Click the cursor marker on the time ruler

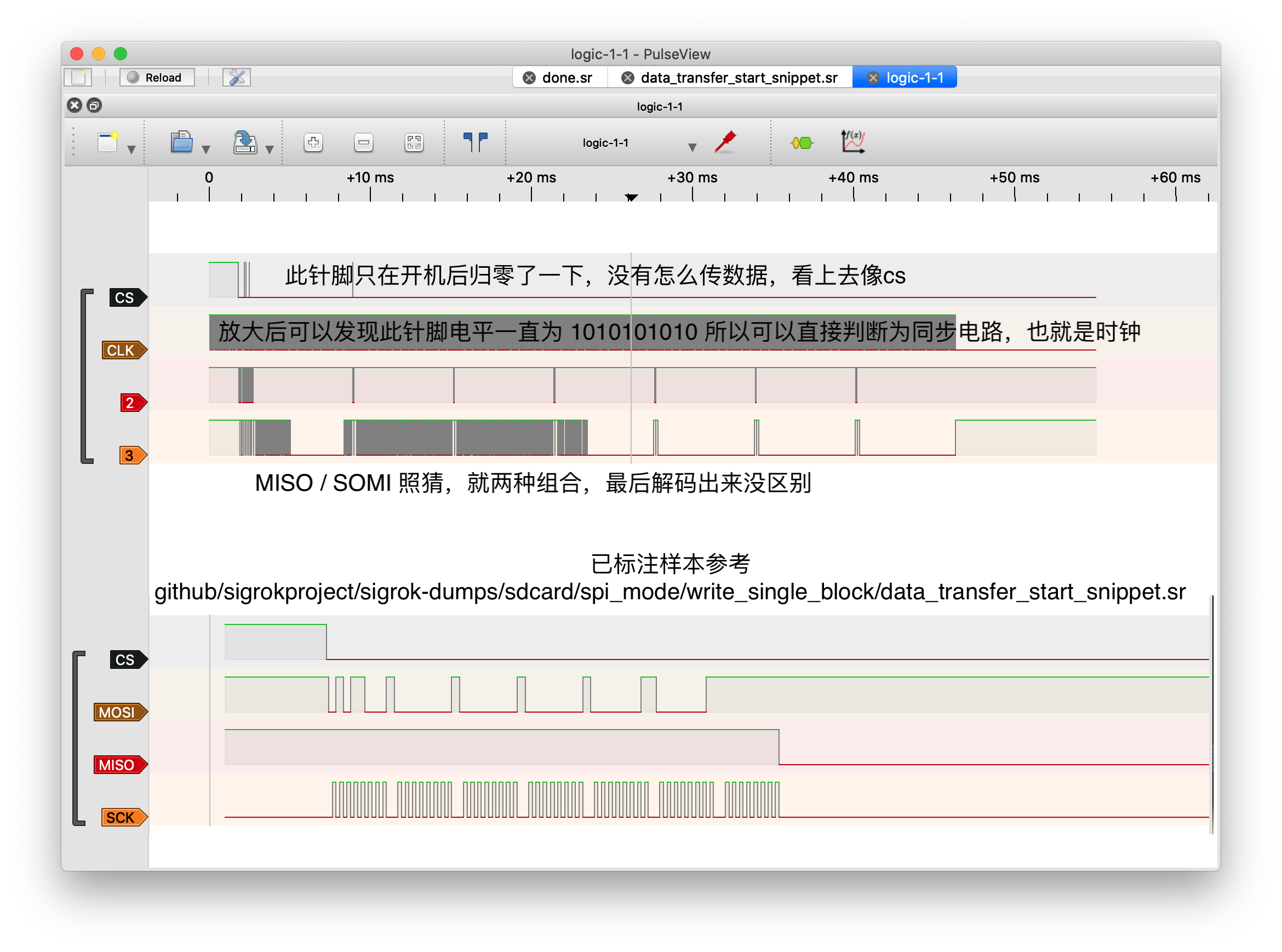coord(631,197)
